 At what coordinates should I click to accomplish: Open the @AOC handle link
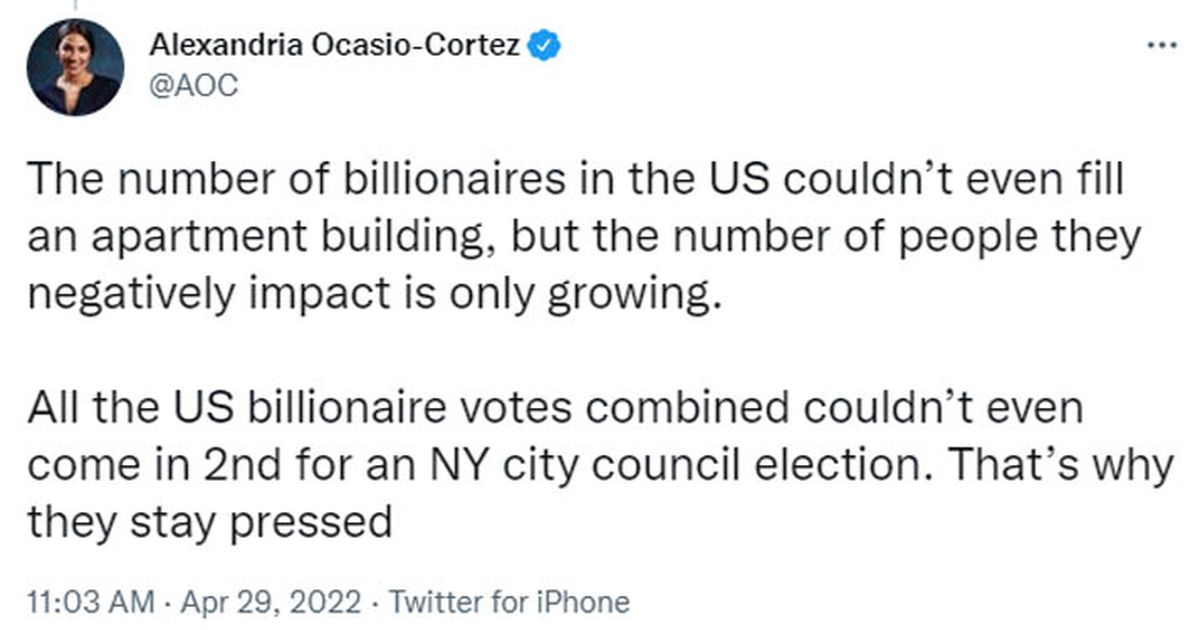point(193,86)
